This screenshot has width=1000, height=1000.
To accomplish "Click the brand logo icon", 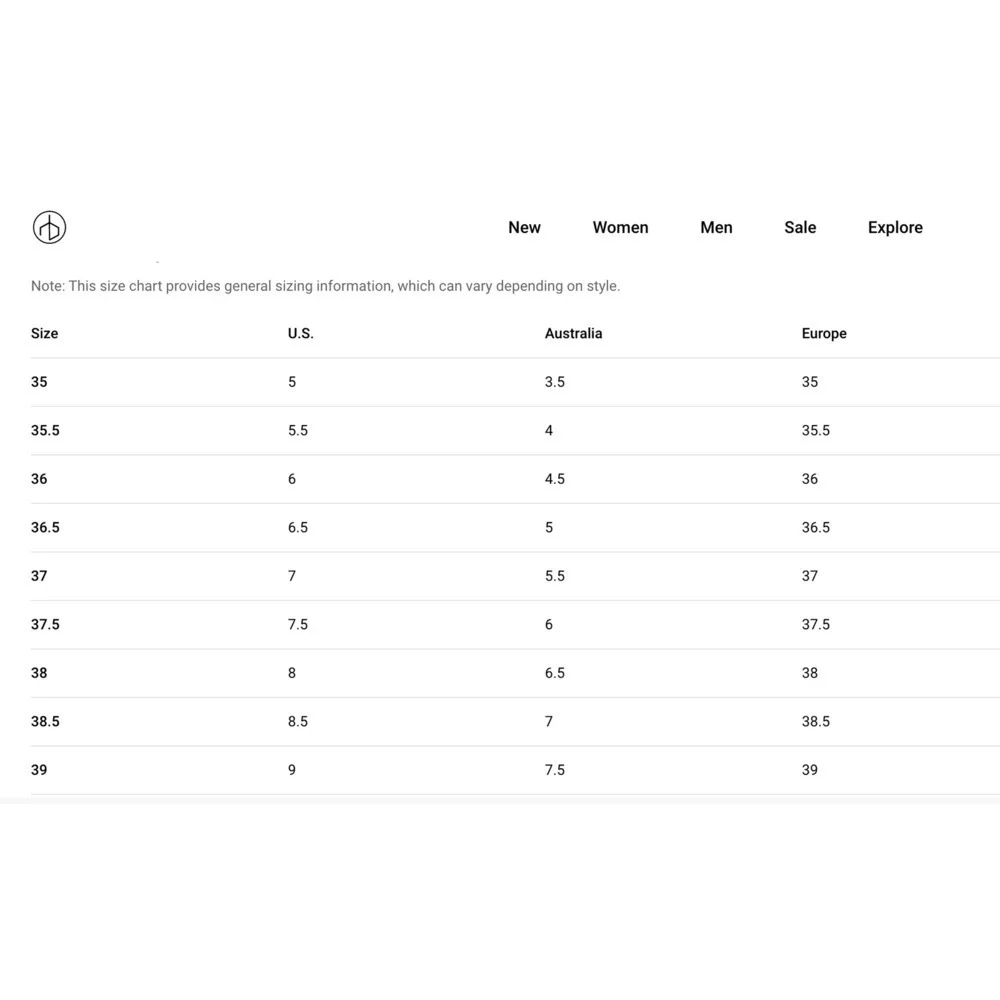I will [x=49, y=227].
